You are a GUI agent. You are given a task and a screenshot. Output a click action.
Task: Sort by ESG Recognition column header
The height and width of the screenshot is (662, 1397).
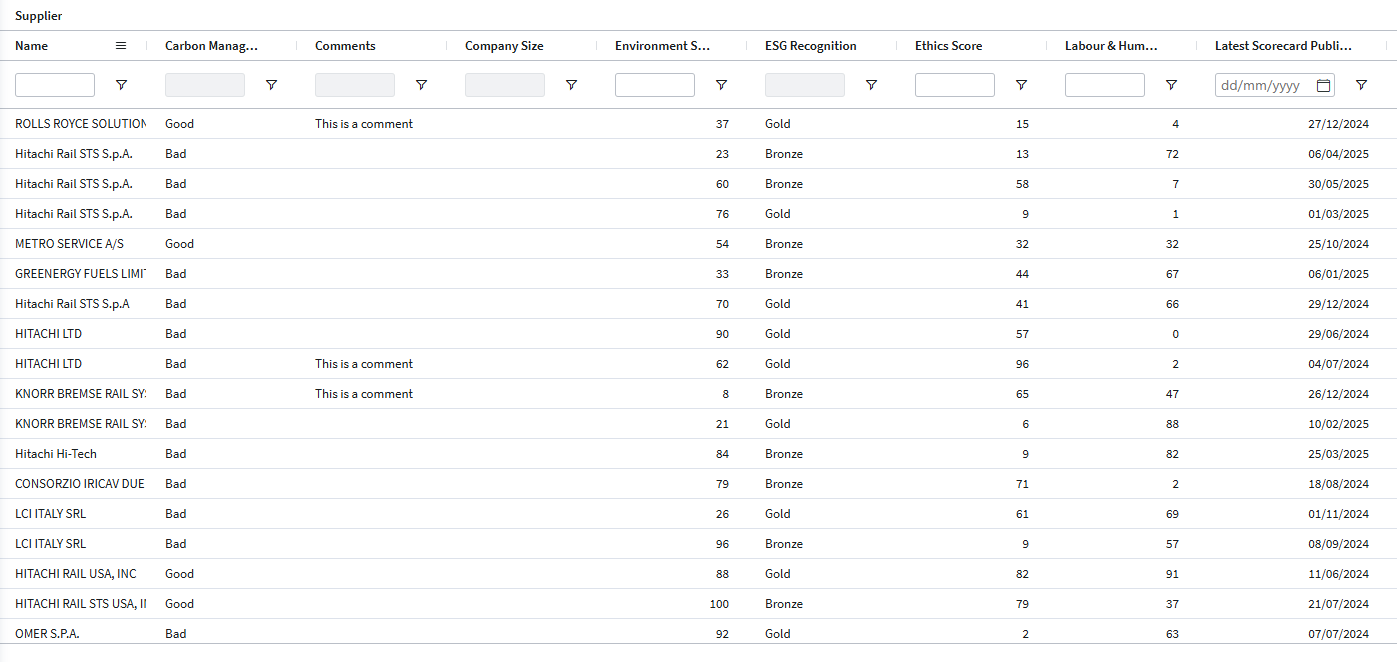tap(811, 46)
